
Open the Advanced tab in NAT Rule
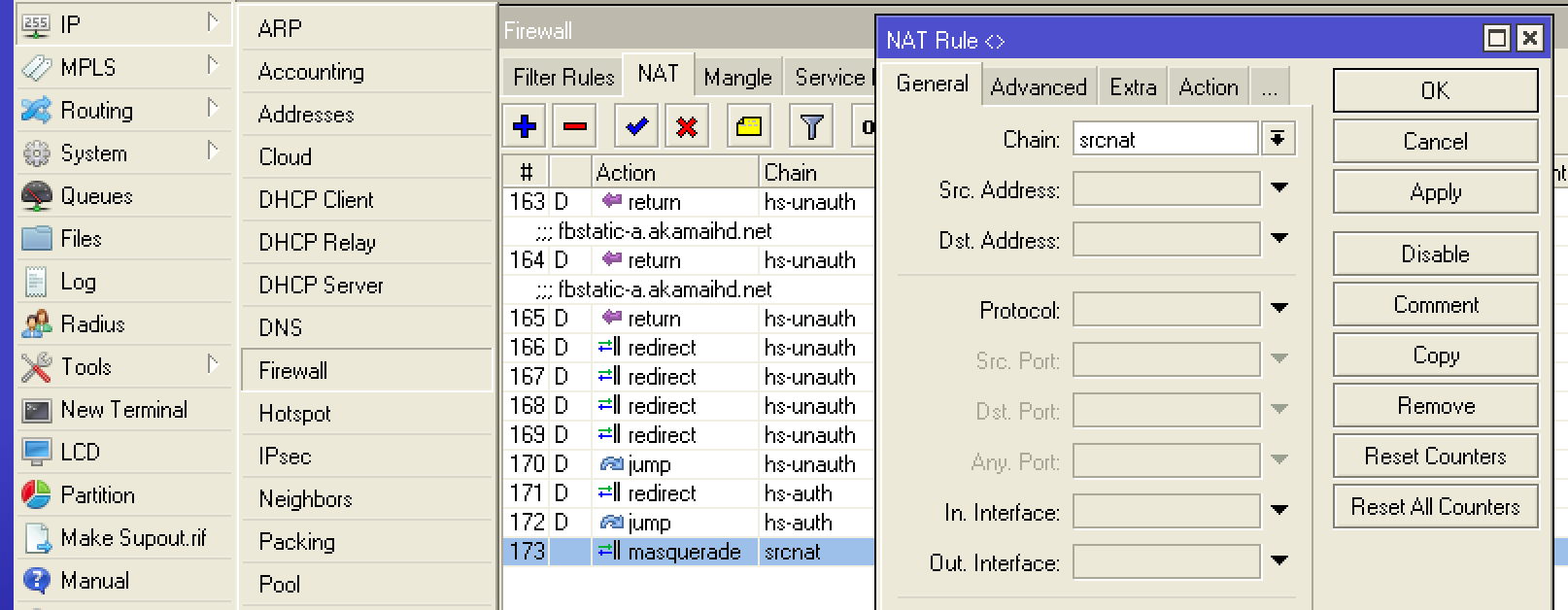tap(1039, 87)
